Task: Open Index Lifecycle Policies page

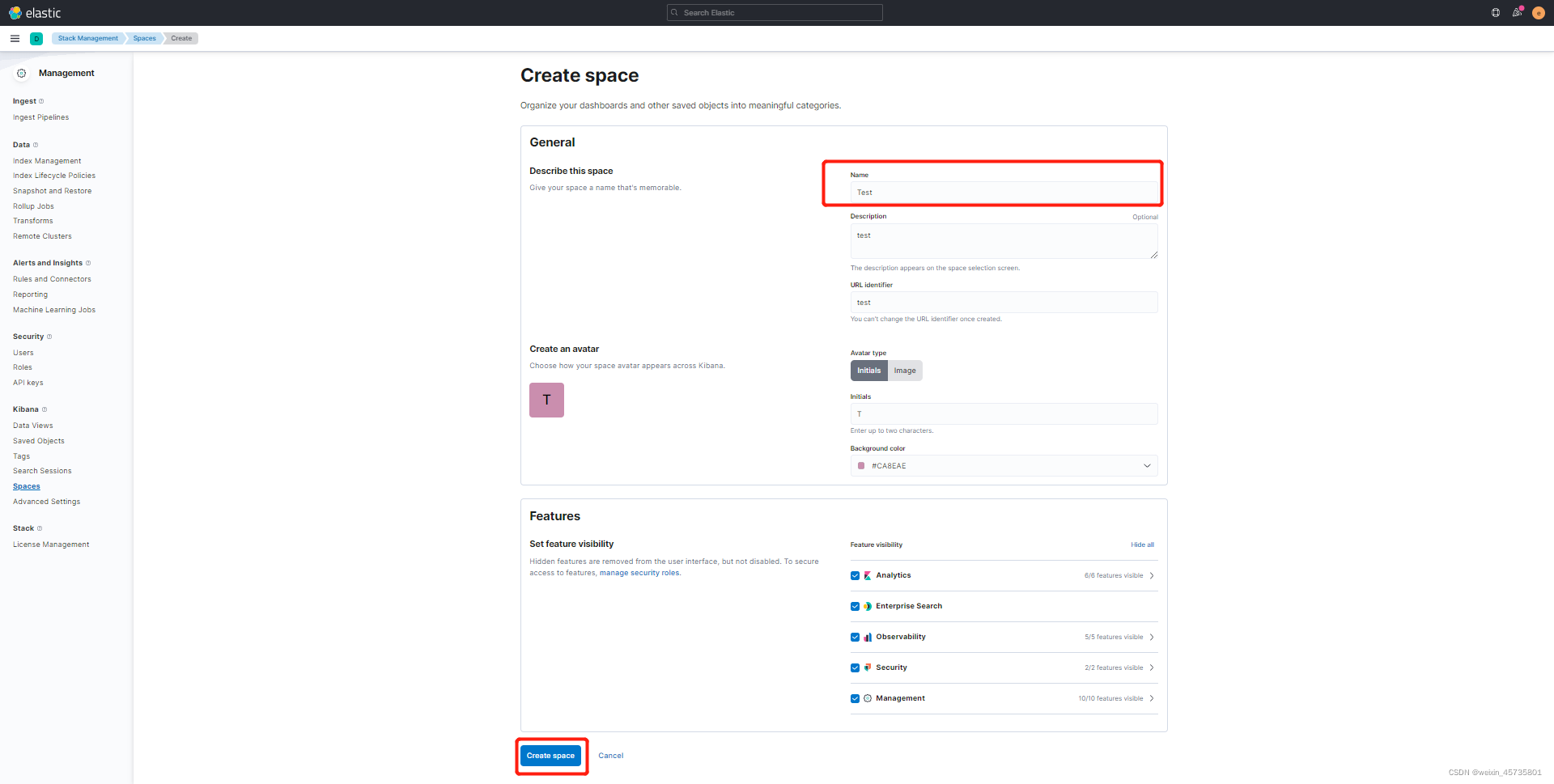Action: 54,176
